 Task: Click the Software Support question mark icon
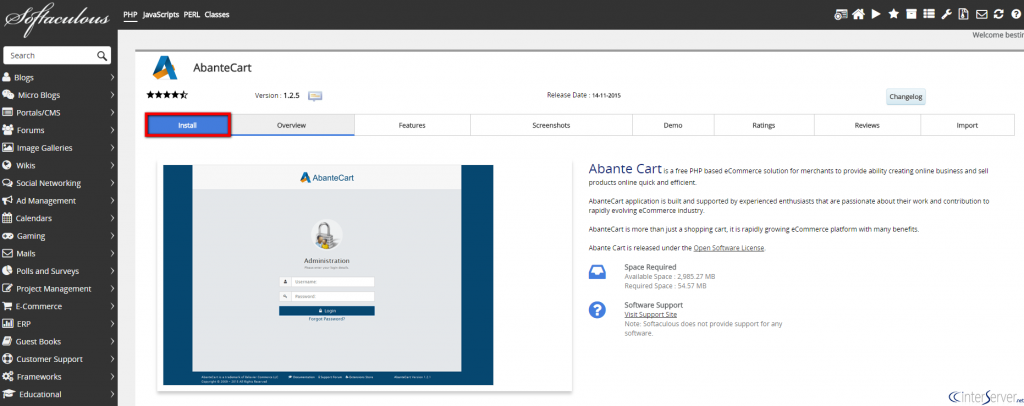click(x=597, y=310)
